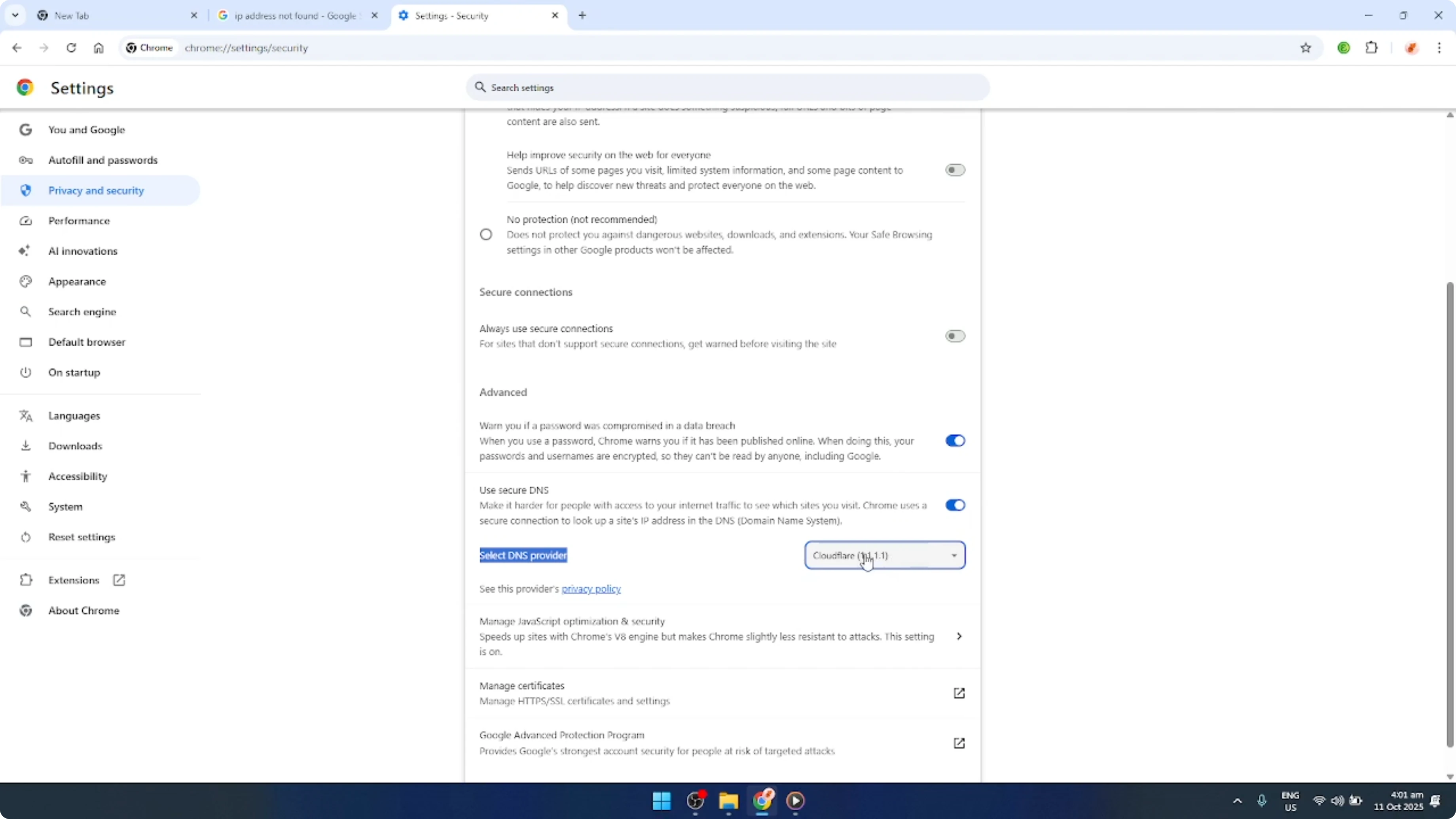Open the Privacy and security section

96,190
